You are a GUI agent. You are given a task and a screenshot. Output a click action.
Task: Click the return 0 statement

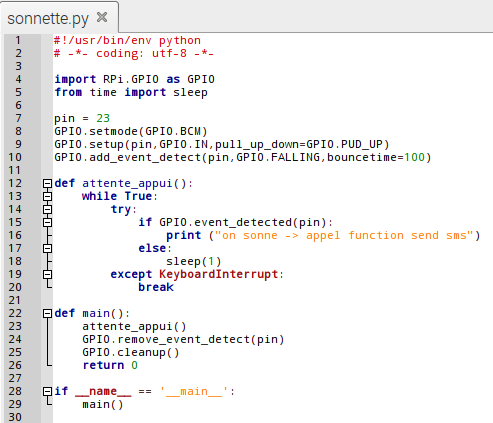tap(110, 365)
